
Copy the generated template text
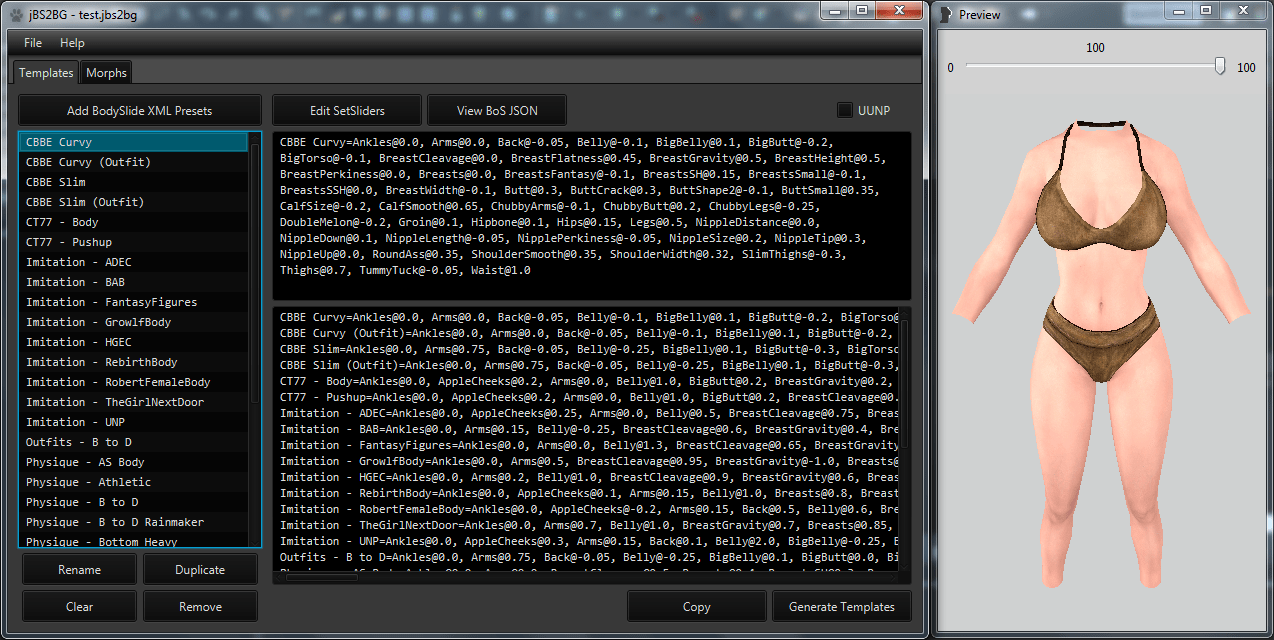click(696, 606)
